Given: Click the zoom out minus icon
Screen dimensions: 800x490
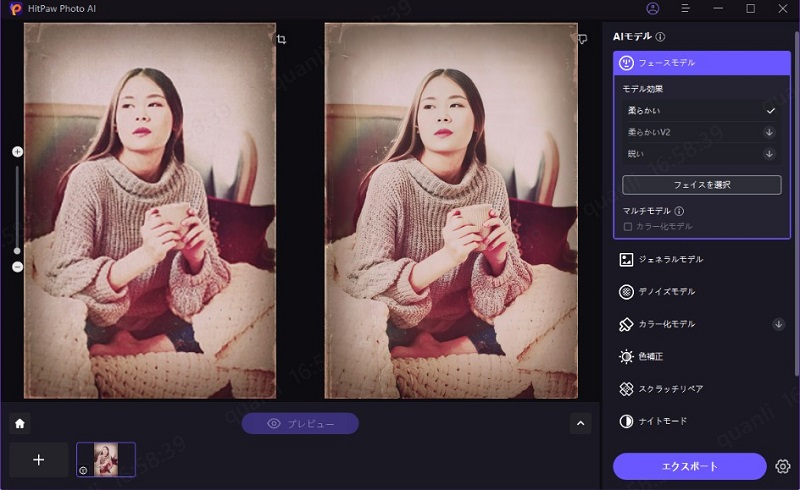Looking at the screenshot, I should pos(17,267).
